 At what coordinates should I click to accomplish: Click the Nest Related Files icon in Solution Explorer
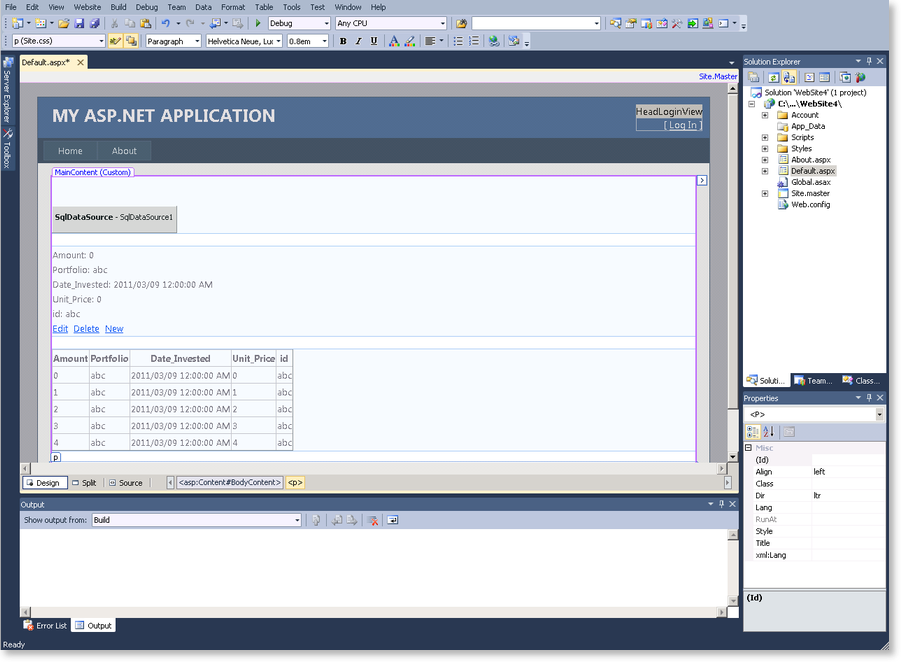click(789, 78)
